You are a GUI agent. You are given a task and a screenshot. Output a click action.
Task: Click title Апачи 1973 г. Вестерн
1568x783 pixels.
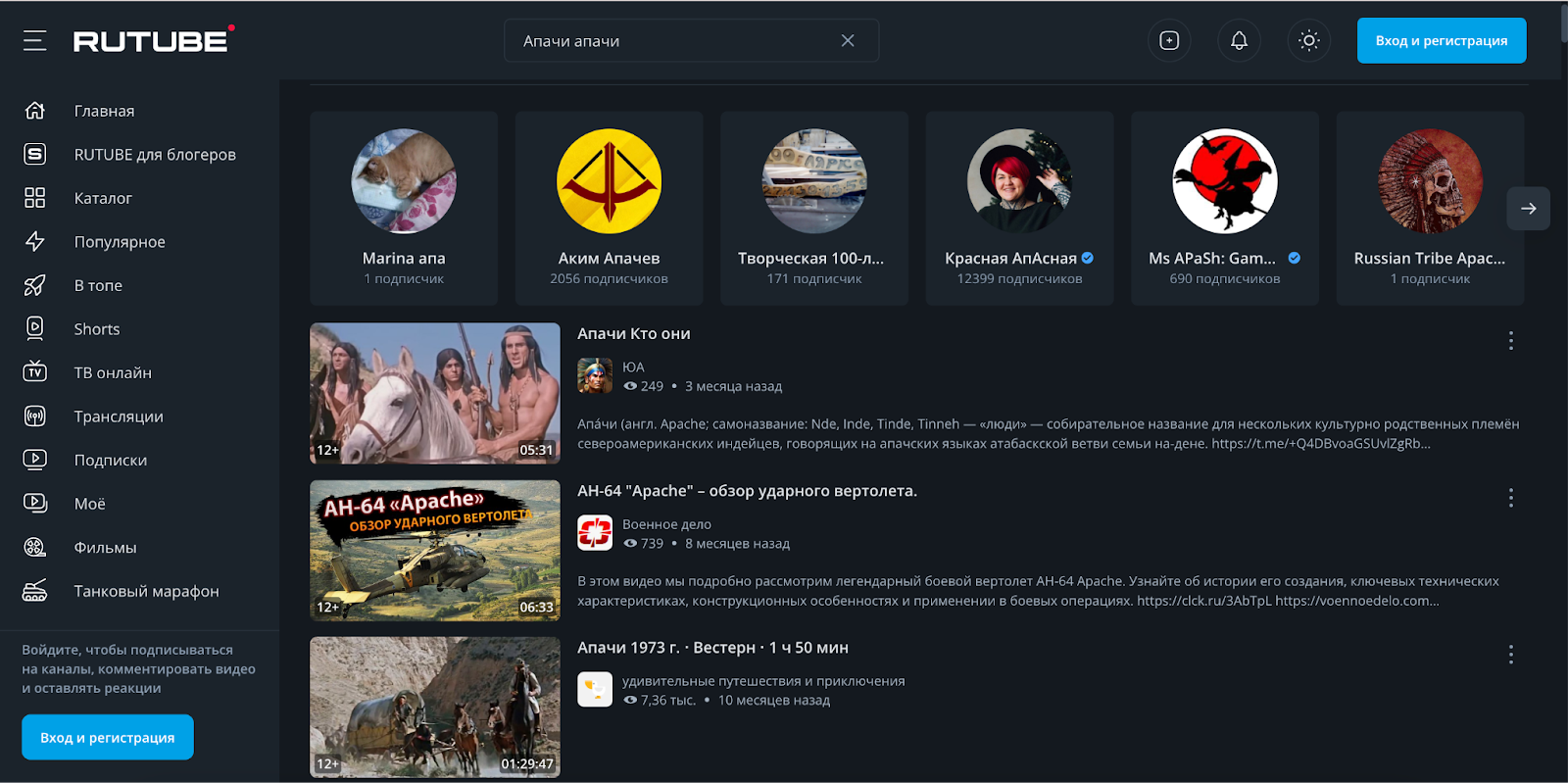tap(712, 648)
